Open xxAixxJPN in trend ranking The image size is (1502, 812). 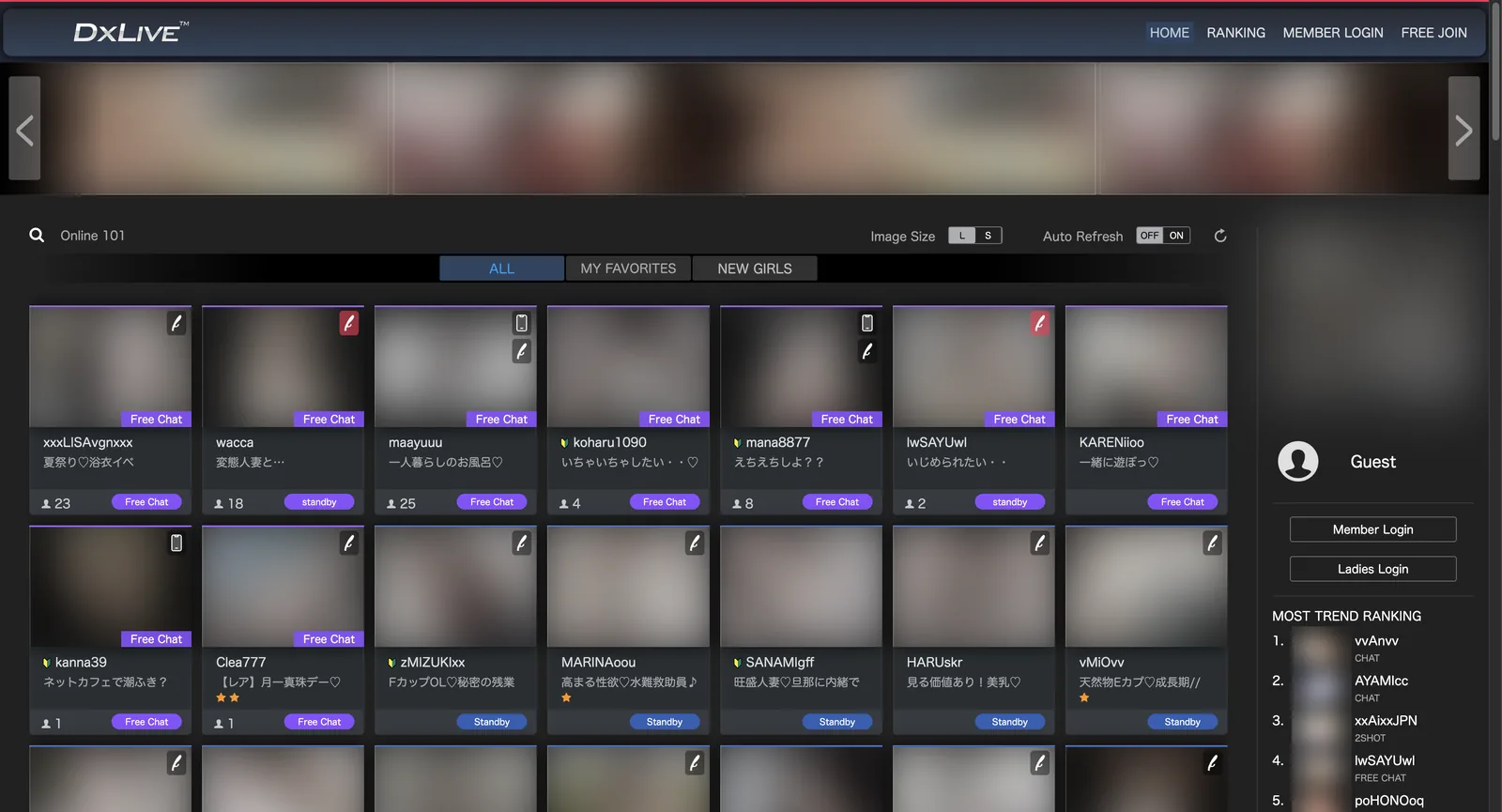1386,721
